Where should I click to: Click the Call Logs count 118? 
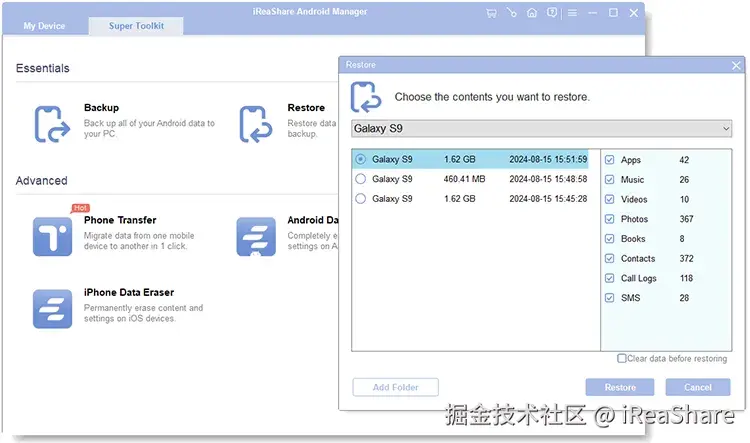tap(686, 278)
